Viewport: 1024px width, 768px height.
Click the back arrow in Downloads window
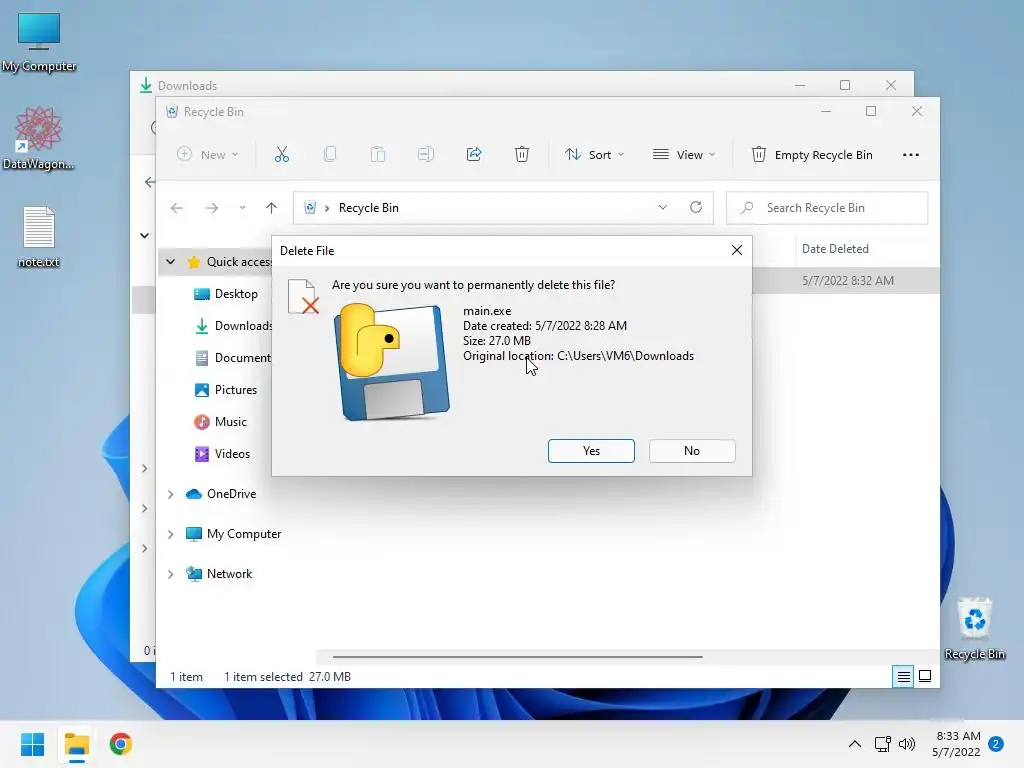coord(150,182)
